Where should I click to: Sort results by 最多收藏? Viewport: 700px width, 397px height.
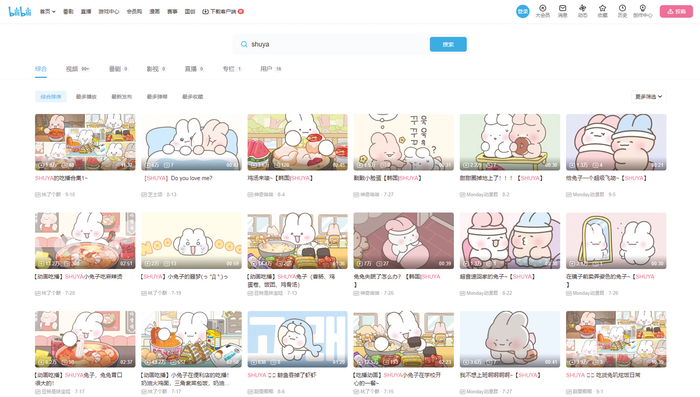tap(192, 96)
